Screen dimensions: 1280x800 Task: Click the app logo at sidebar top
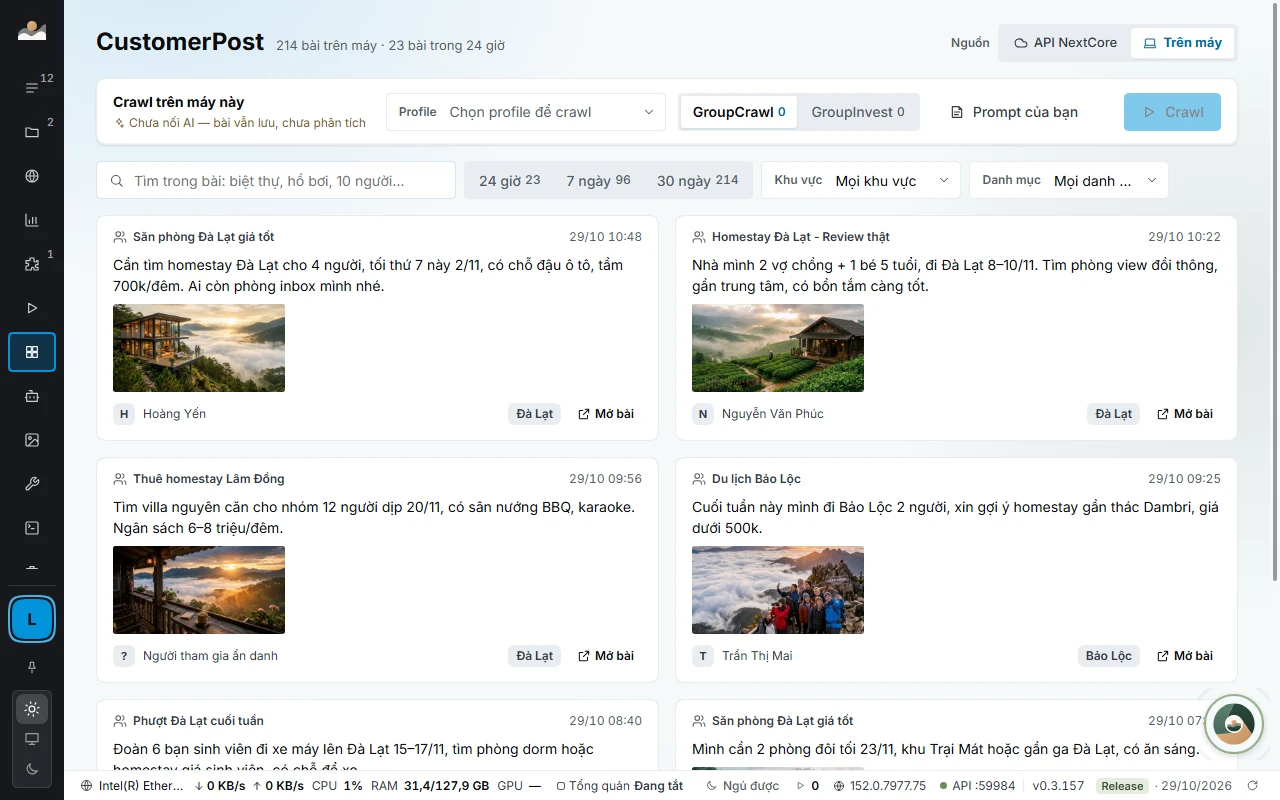click(32, 31)
